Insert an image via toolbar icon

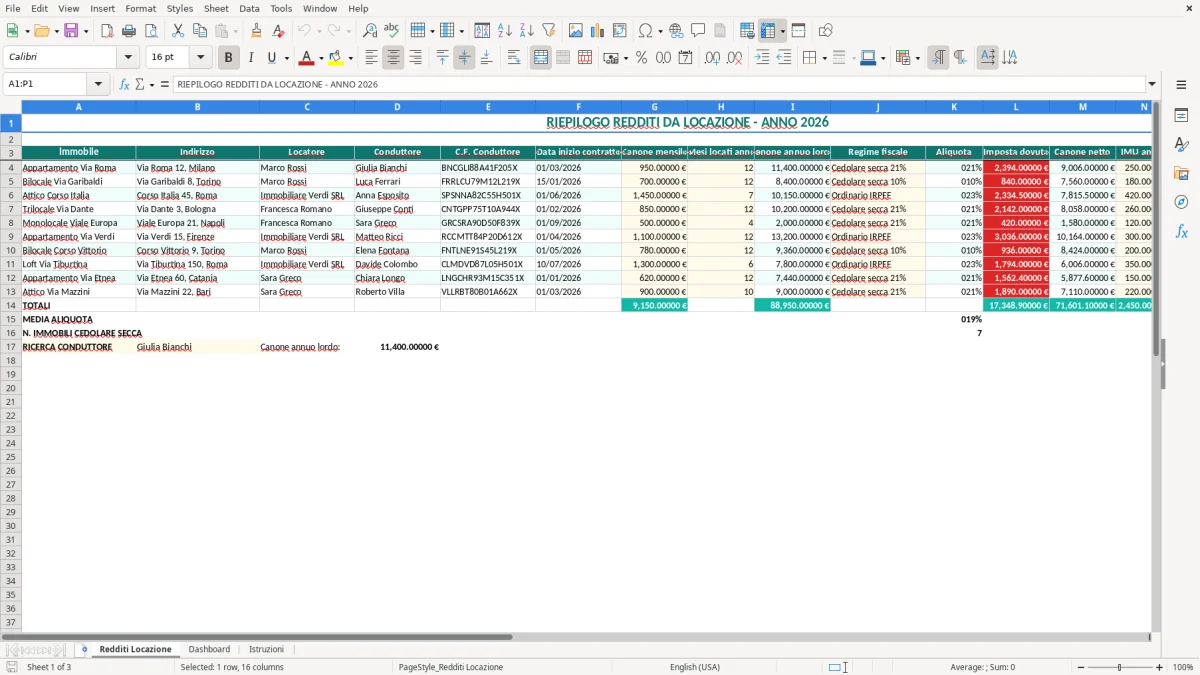(576, 31)
